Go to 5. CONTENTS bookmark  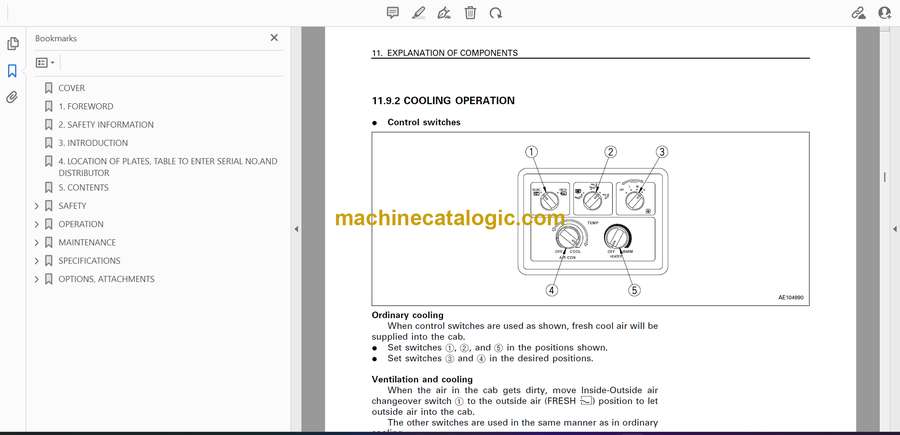83,188
